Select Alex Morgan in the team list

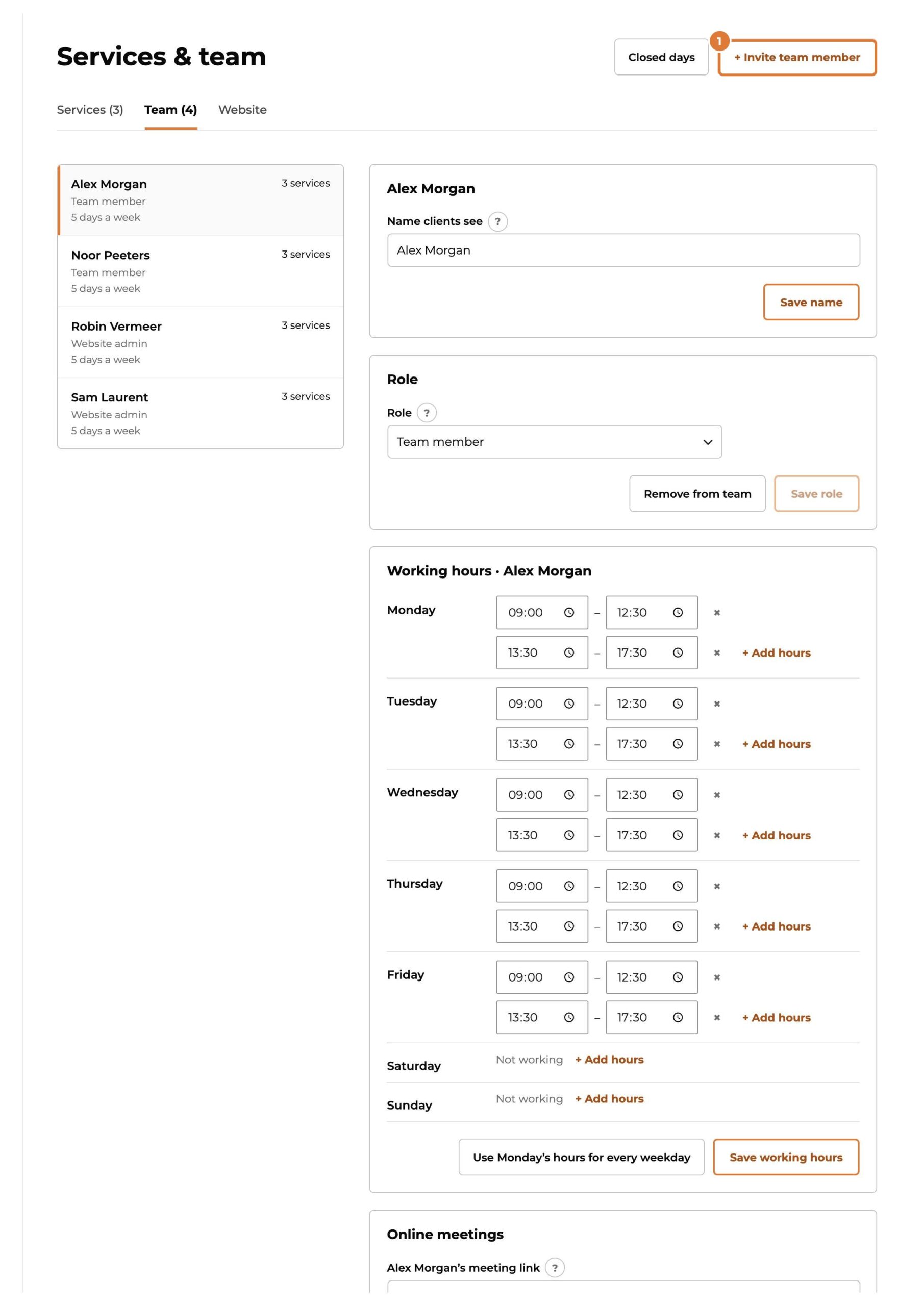coord(201,200)
